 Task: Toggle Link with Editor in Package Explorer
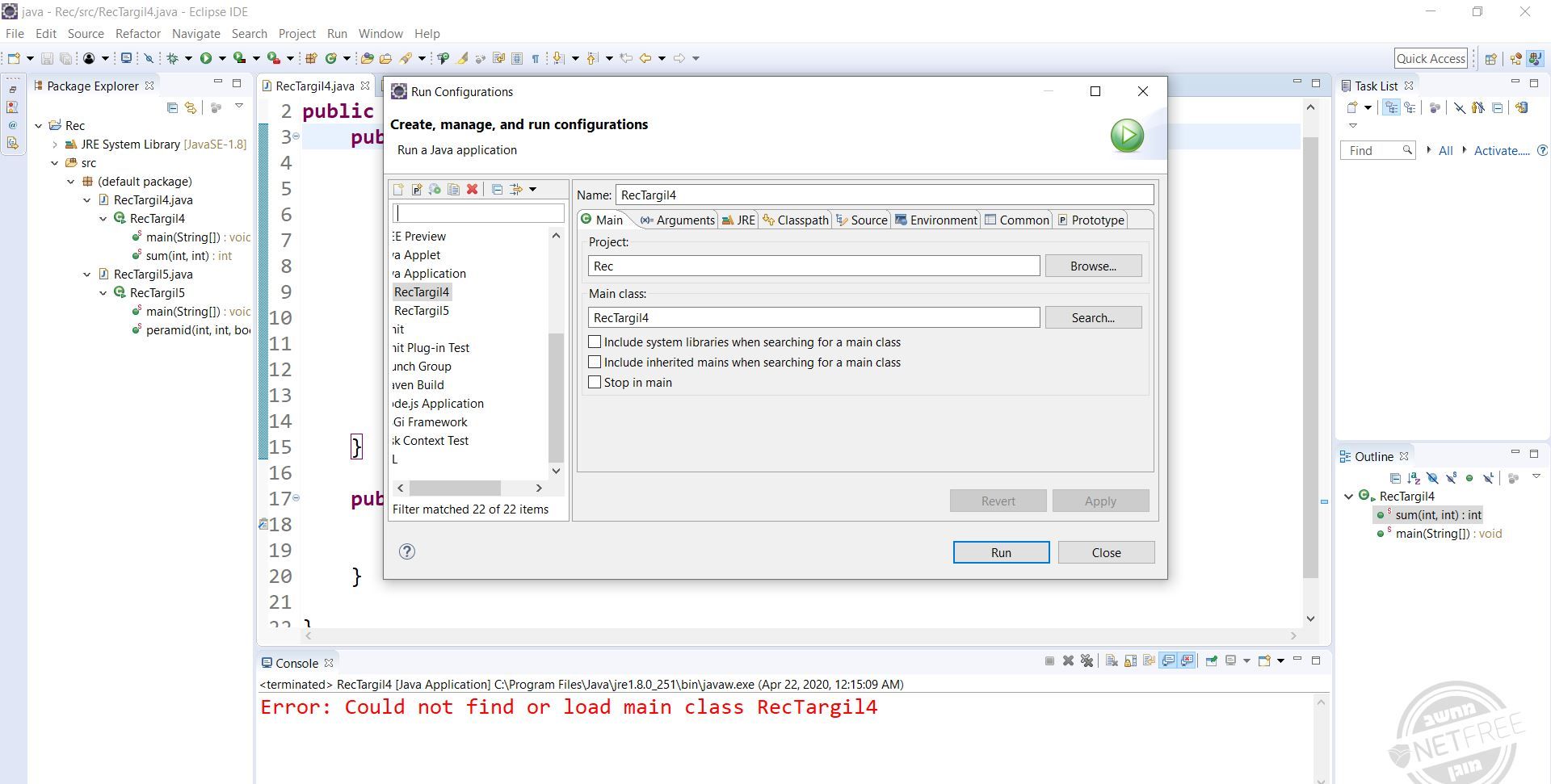tap(191, 107)
